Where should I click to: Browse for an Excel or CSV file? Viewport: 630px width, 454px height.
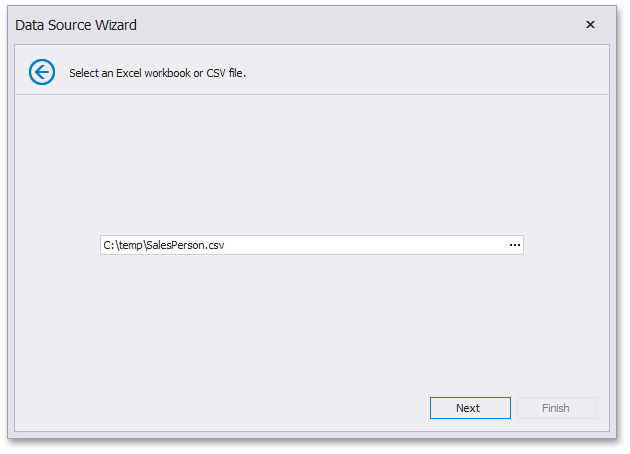click(x=515, y=245)
